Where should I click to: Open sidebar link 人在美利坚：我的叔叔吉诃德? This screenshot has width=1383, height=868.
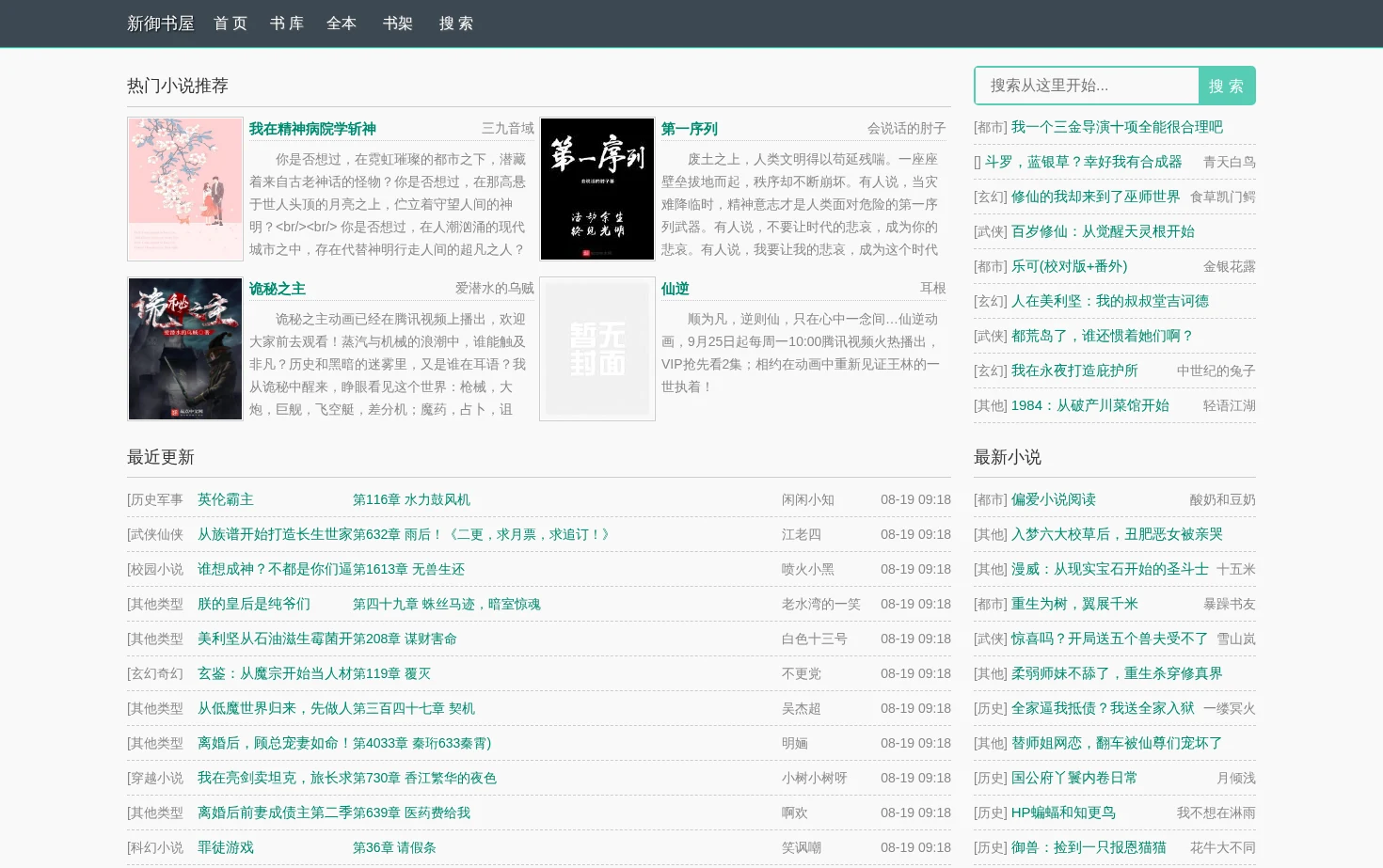tap(1110, 301)
